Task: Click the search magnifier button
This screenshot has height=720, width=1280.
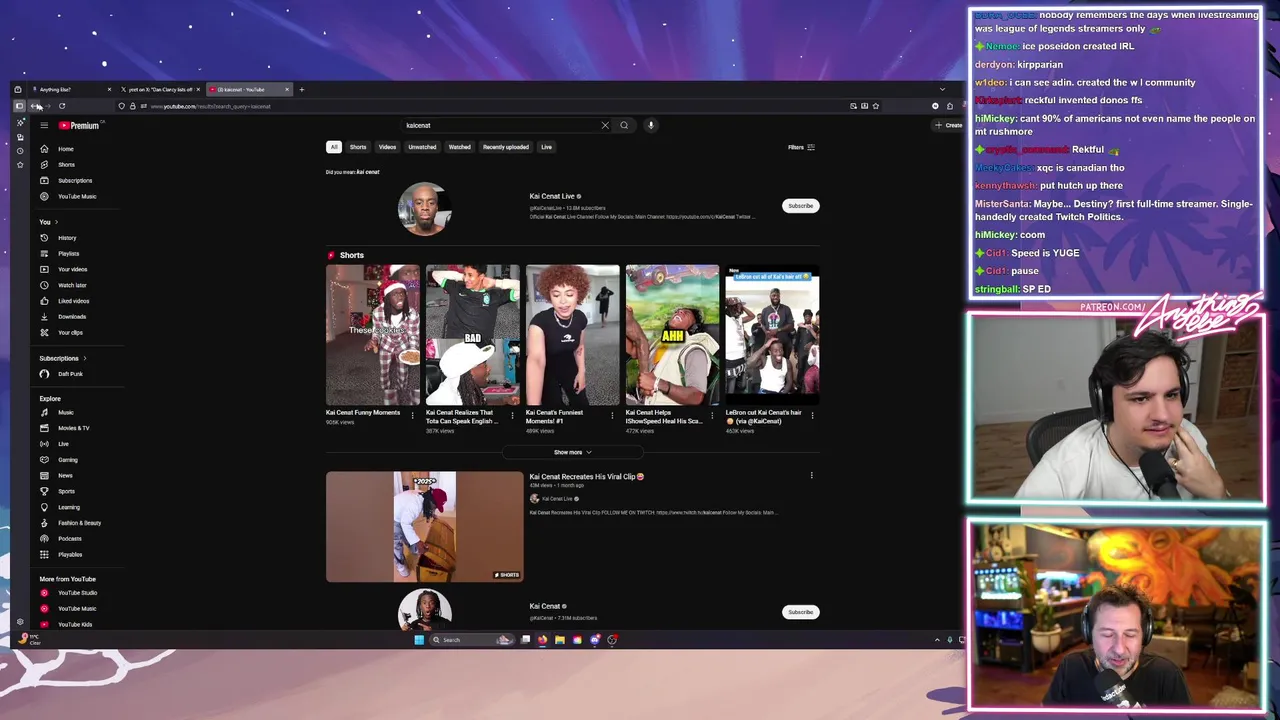Action: click(624, 125)
